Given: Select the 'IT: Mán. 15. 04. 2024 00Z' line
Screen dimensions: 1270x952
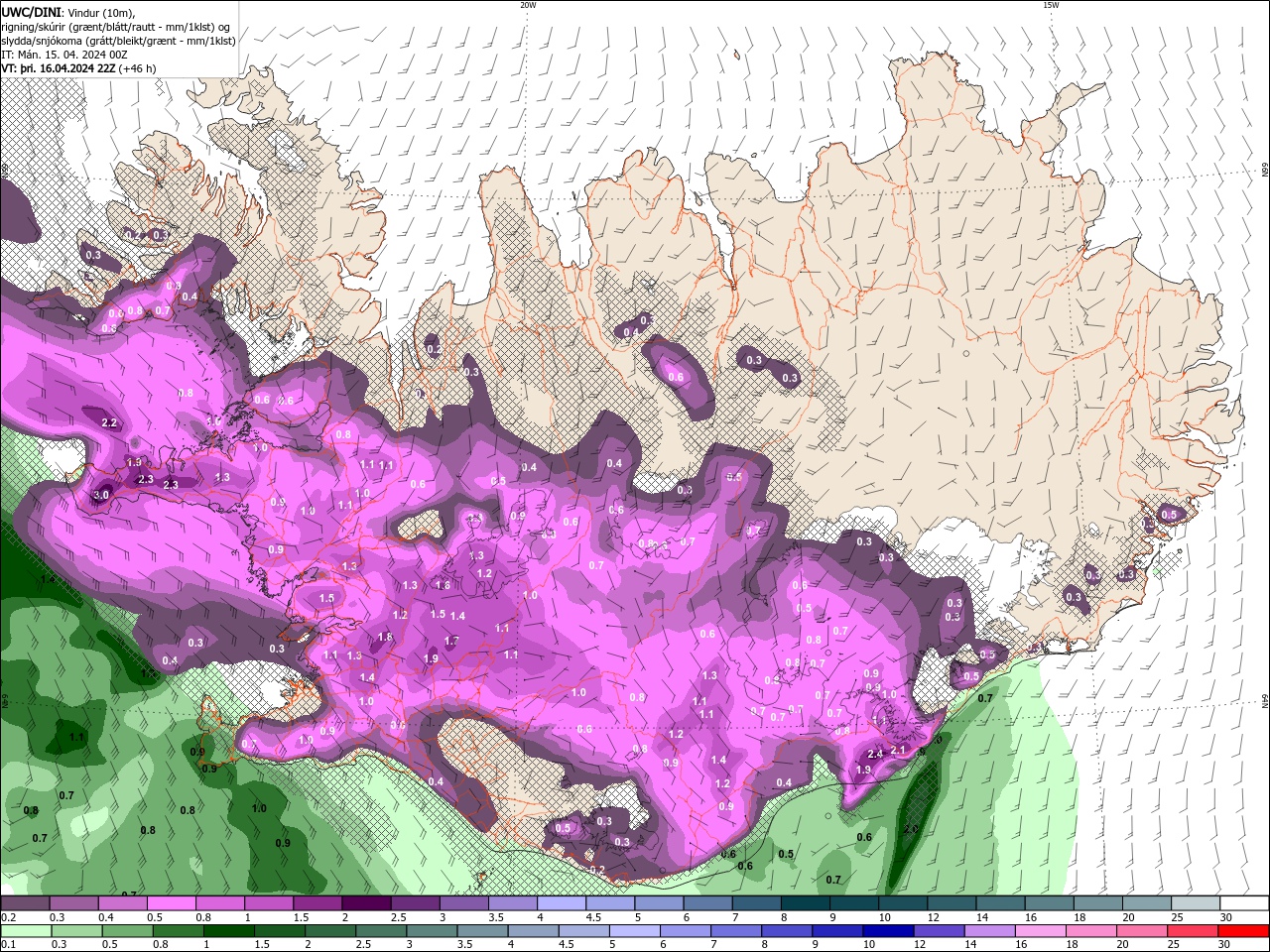Looking at the screenshot, I should click(63, 55).
